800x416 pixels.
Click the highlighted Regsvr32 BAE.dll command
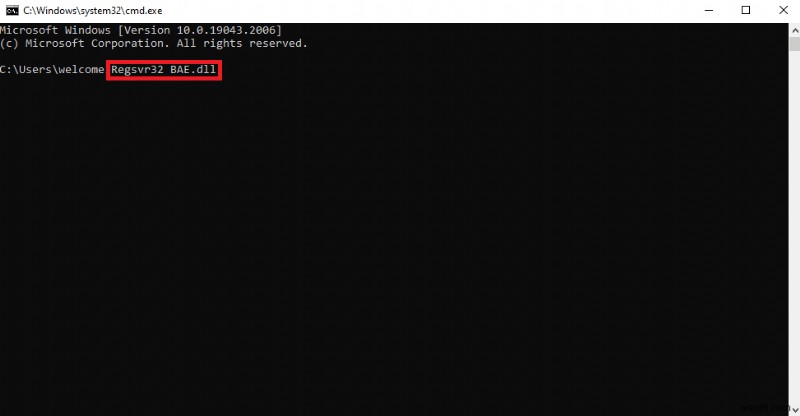164,69
